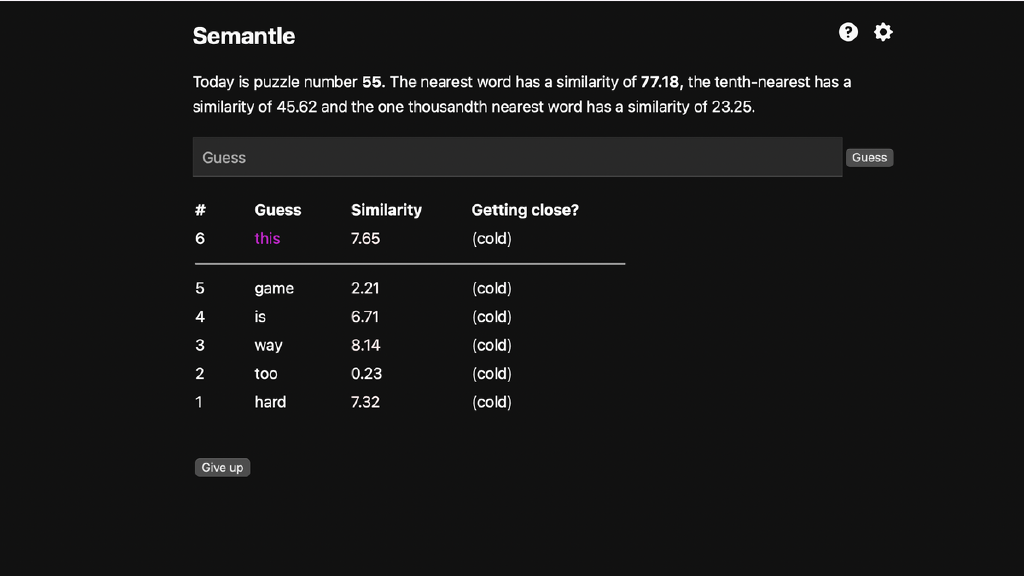Select the guessed word 'too'
The width and height of the screenshot is (1024, 576).
pos(266,373)
